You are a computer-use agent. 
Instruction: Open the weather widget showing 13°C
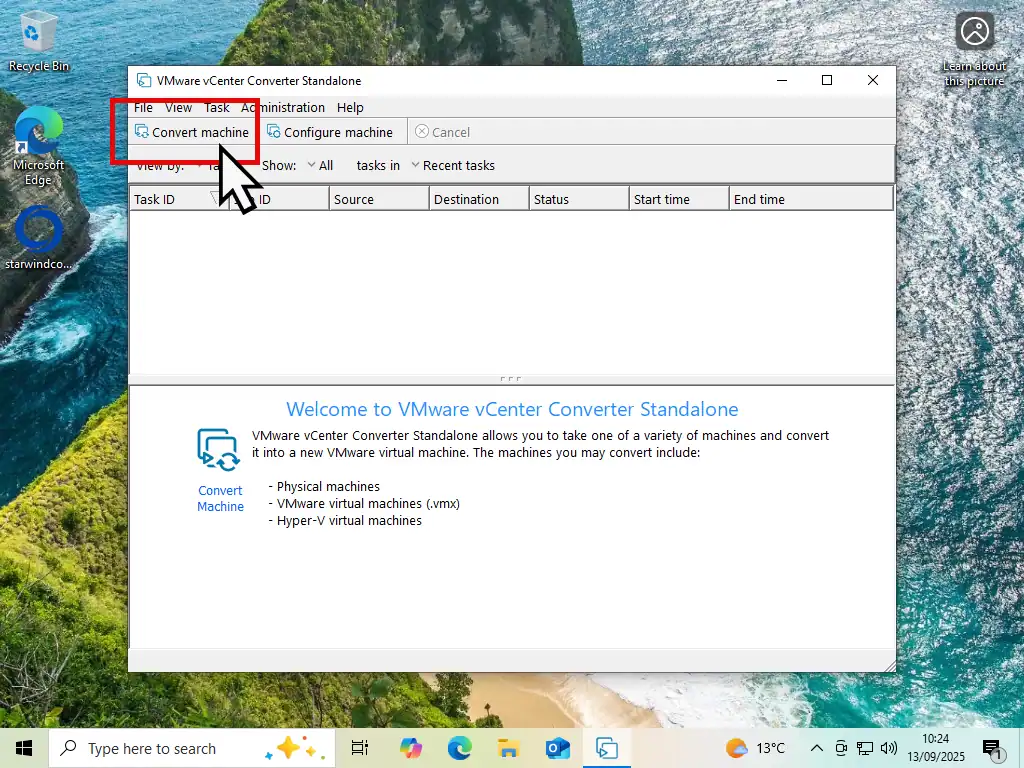pos(755,748)
